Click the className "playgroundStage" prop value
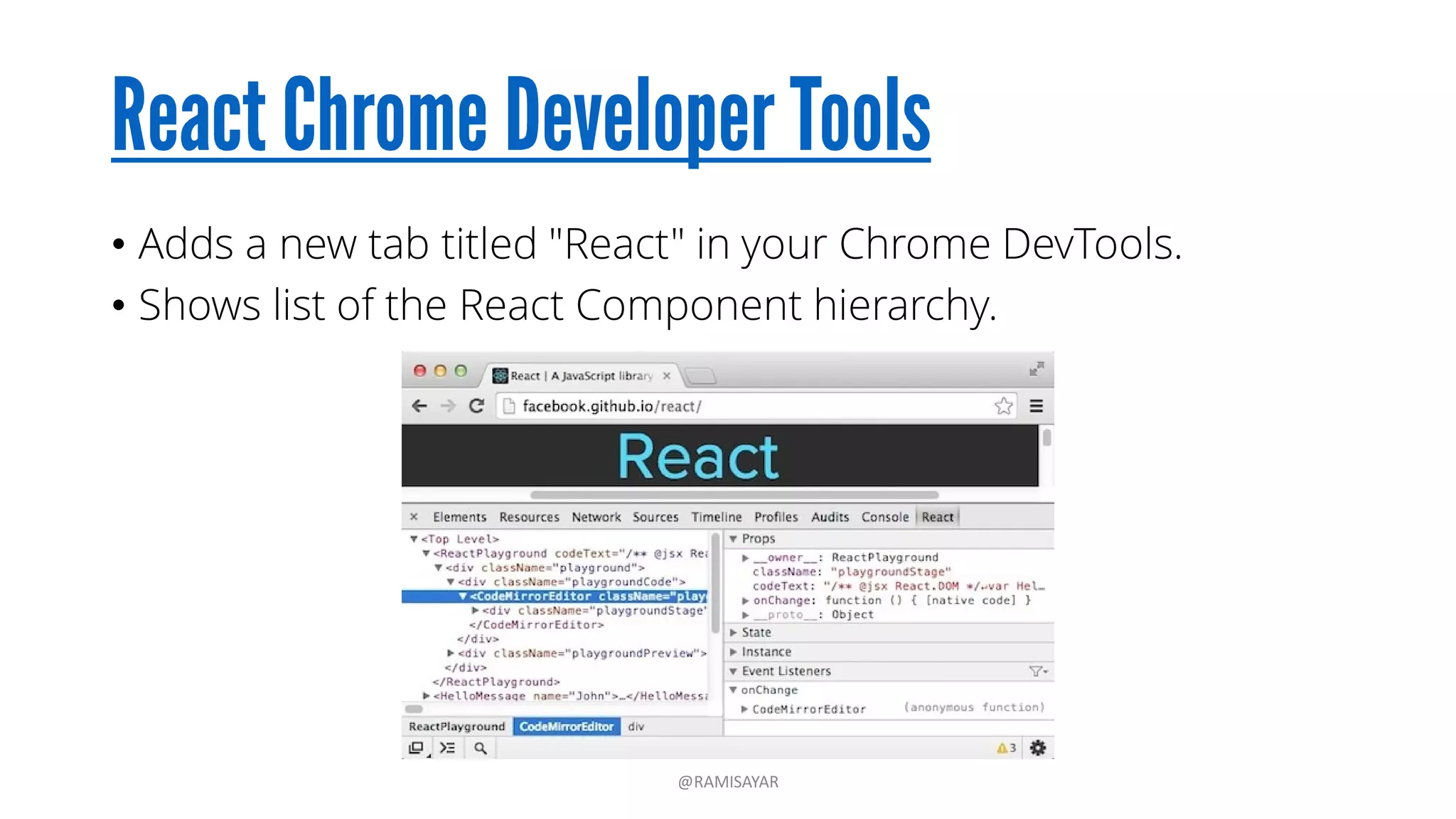Screen dimensions: 1456x819 coord(891,572)
